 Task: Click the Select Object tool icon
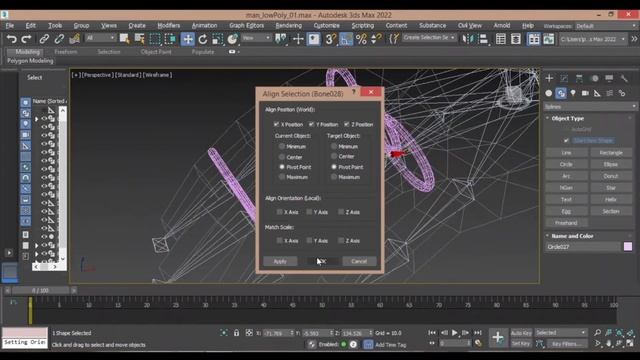[x=124, y=39]
